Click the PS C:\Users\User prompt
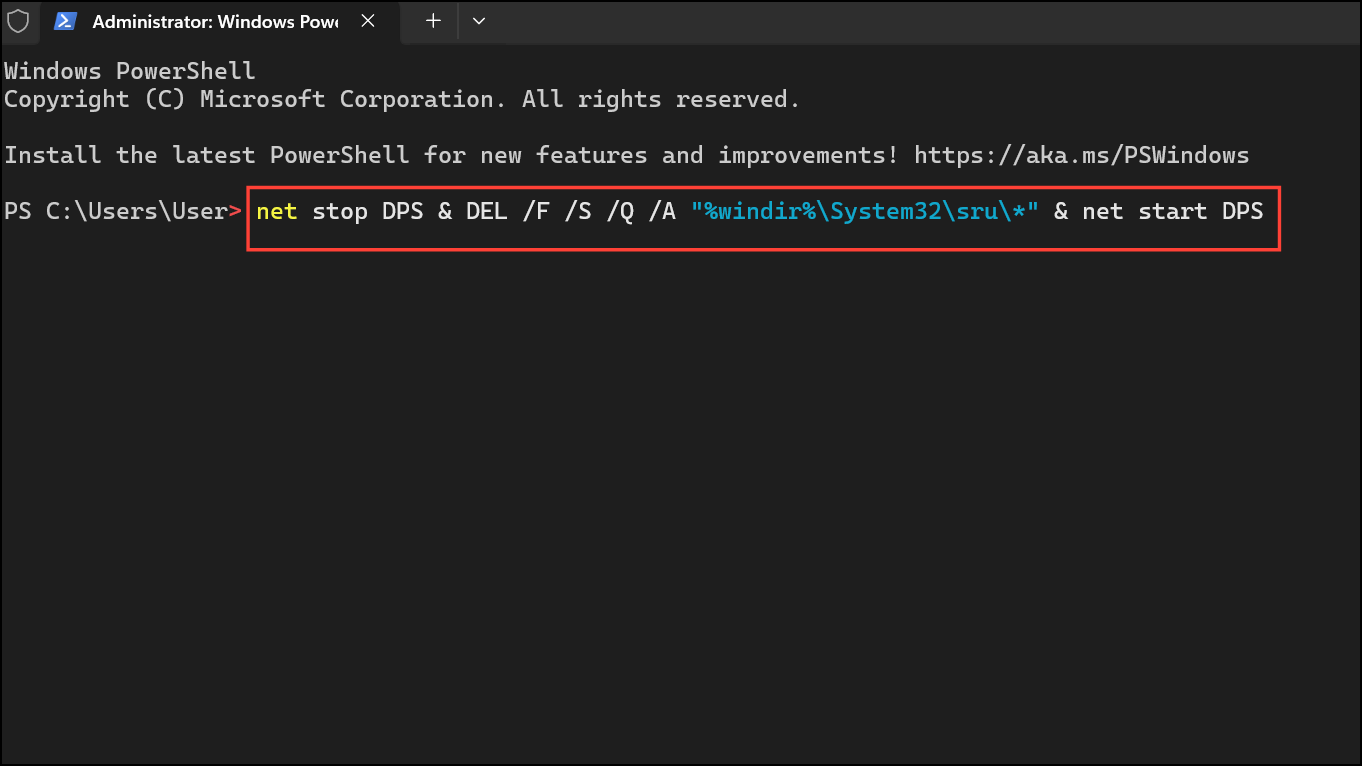Image resolution: width=1362 pixels, height=766 pixels. 123,212
